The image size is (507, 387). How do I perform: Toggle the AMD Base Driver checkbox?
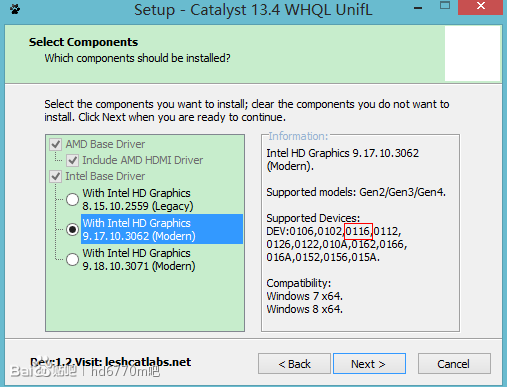[55, 144]
